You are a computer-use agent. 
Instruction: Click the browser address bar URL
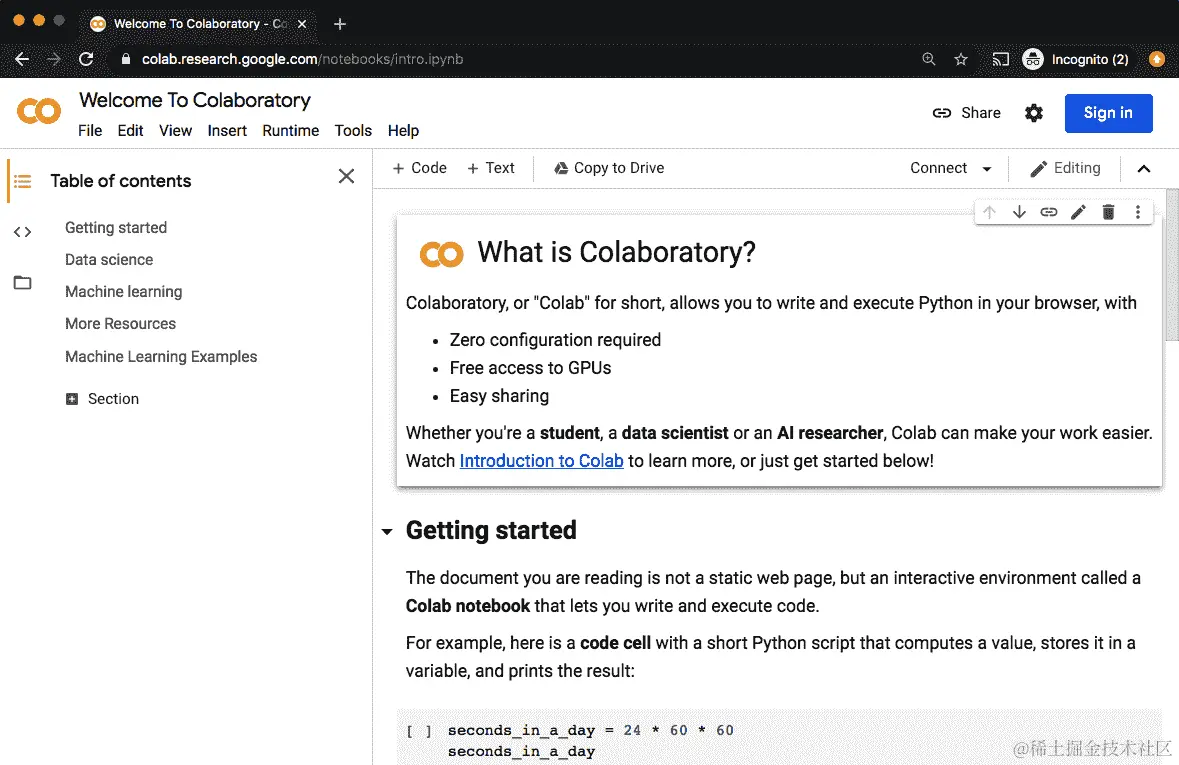302,59
